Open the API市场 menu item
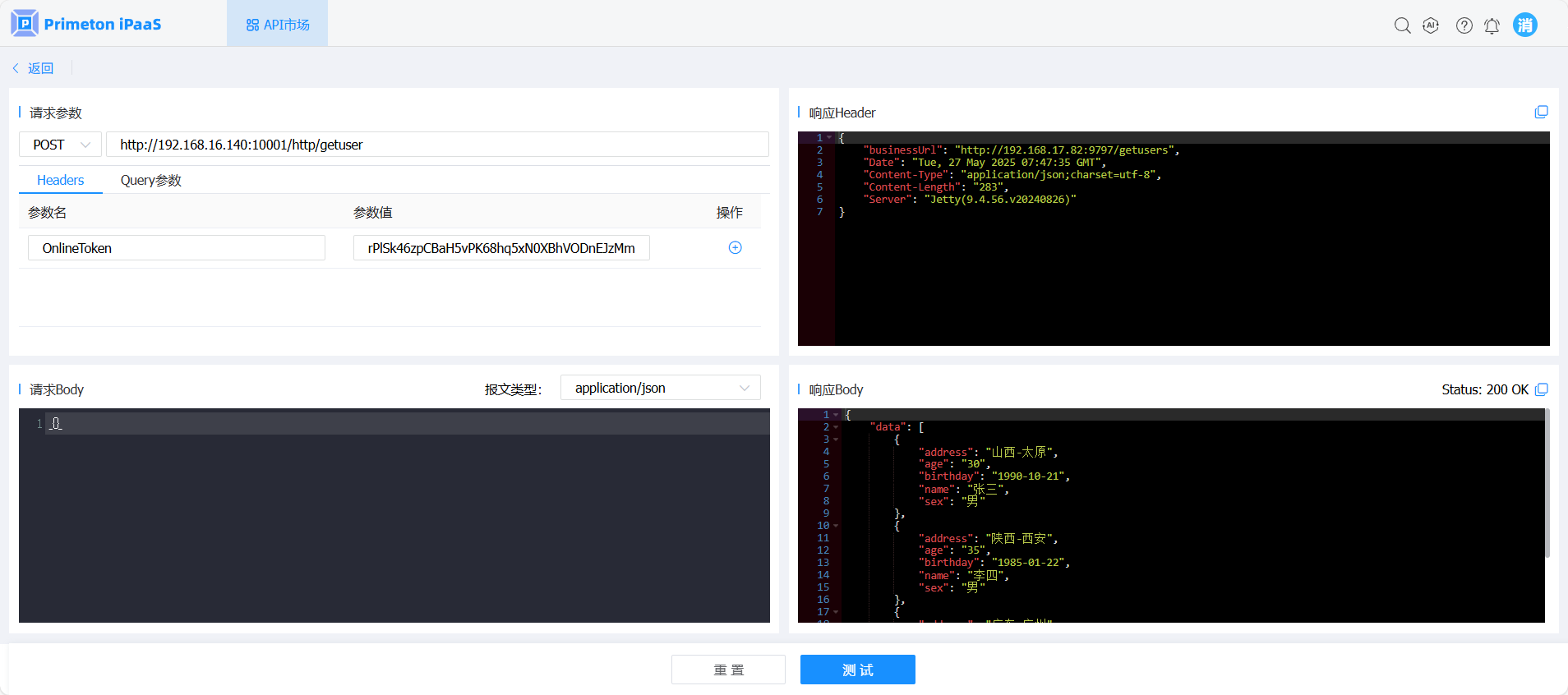This screenshot has width=1568, height=695. pyautogui.click(x=278, y=25)
